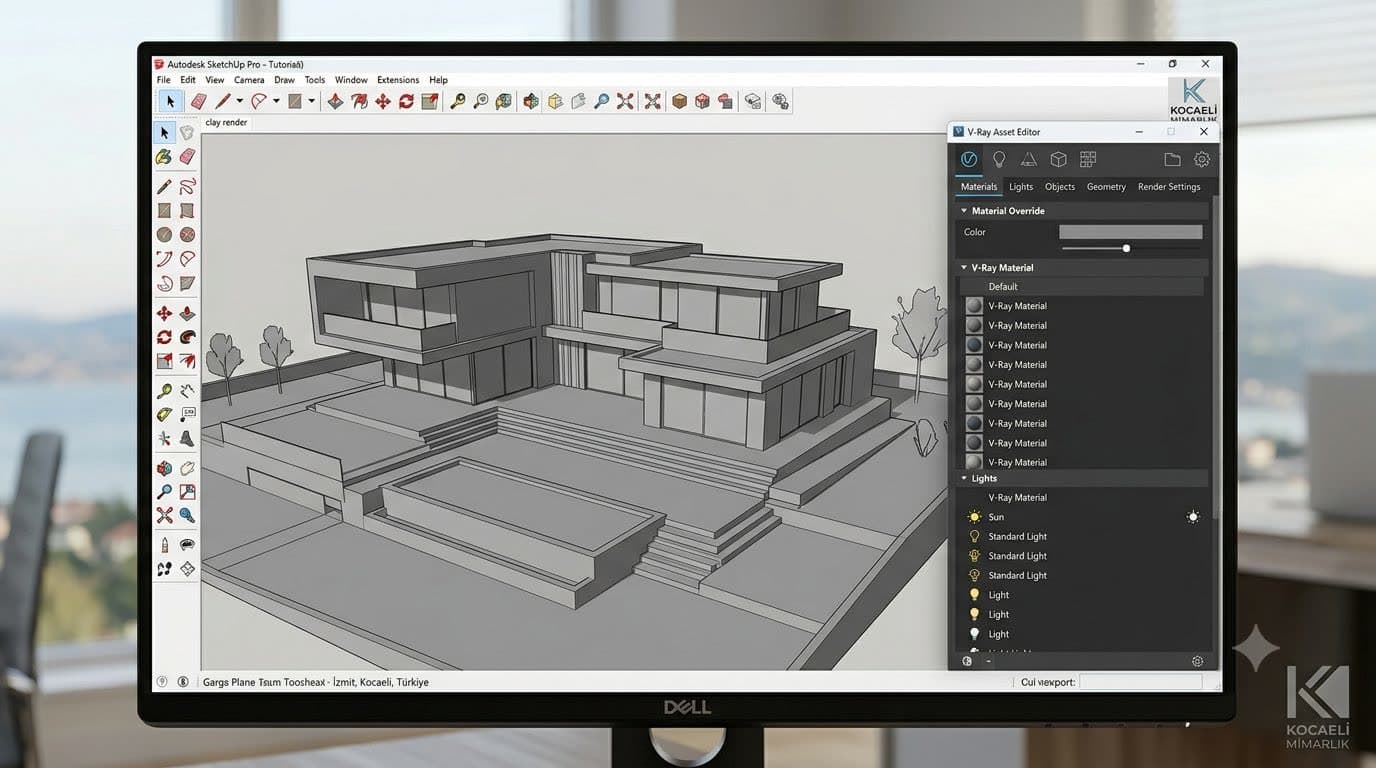Open the V-Ray geometry cone icon category

coord(1028,159)
